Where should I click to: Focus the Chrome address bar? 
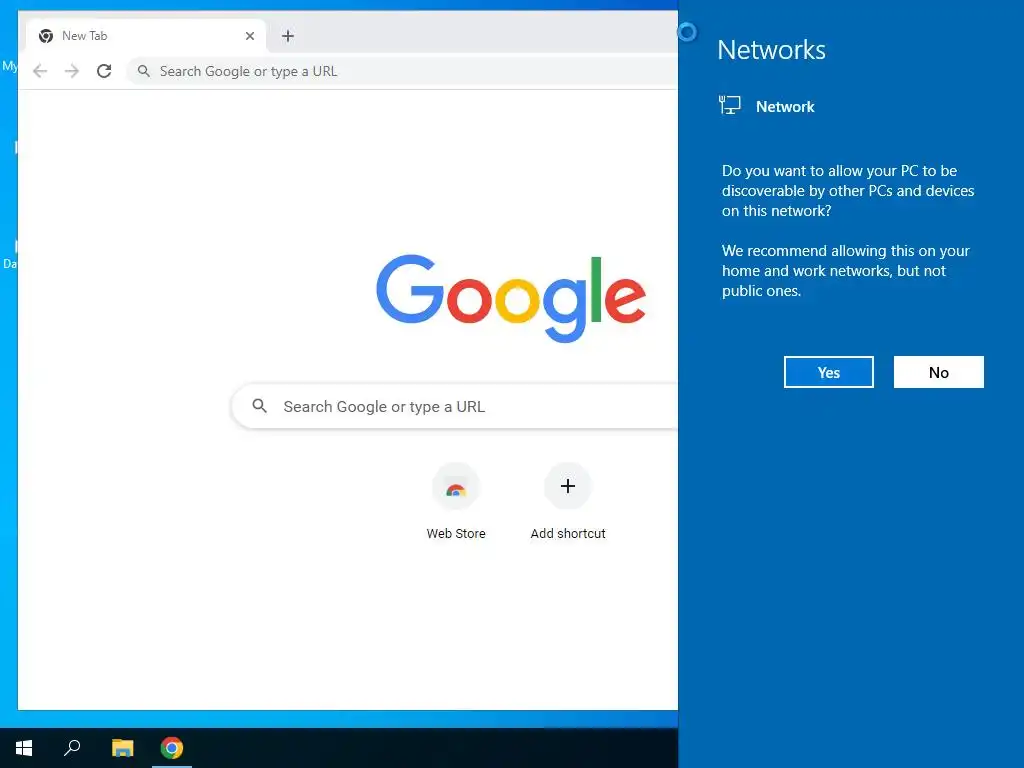click(x=403, y=71)
